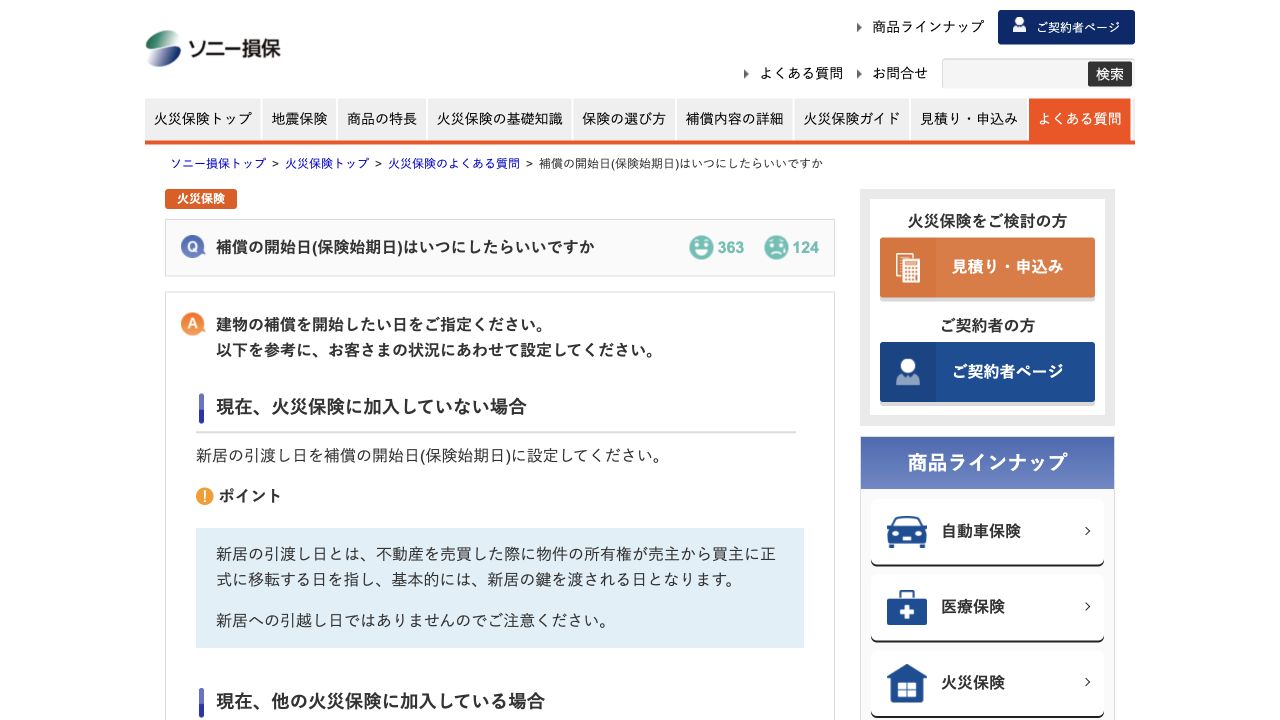Open the 火災保険ガイド tab

[852, 119]
